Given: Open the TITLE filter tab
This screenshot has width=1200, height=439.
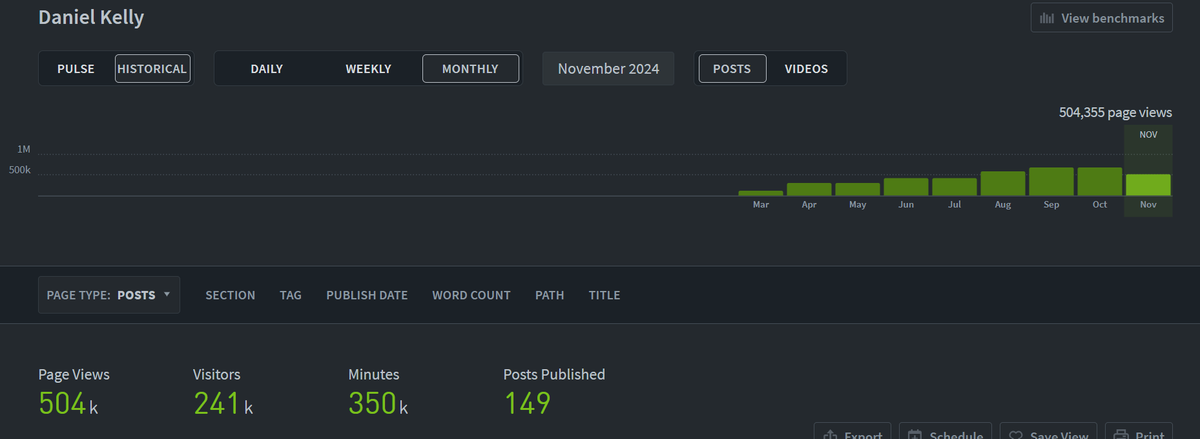Looking at the screenshot, I should pos(604,295).
